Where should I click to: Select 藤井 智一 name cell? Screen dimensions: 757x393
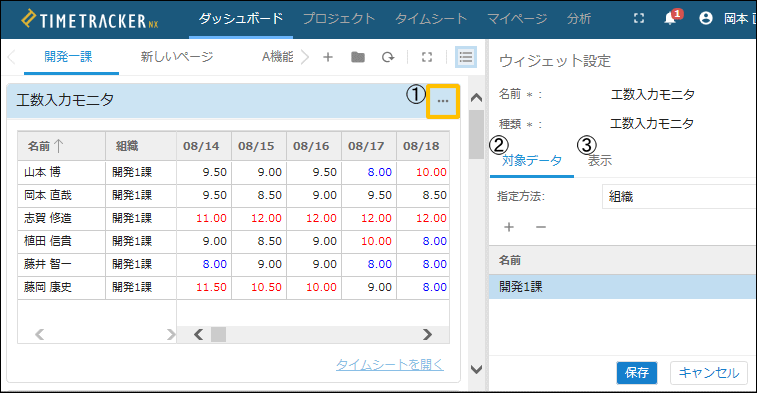[61, 264]
